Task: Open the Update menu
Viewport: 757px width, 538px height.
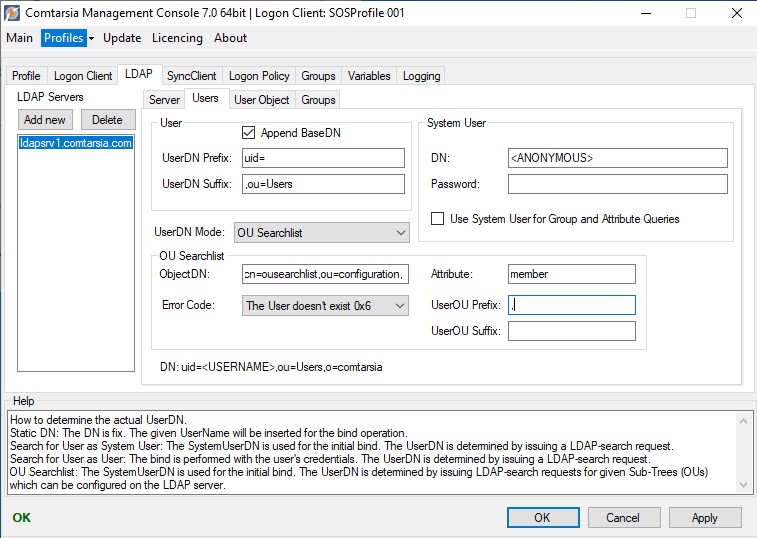Action: (122, 38)
